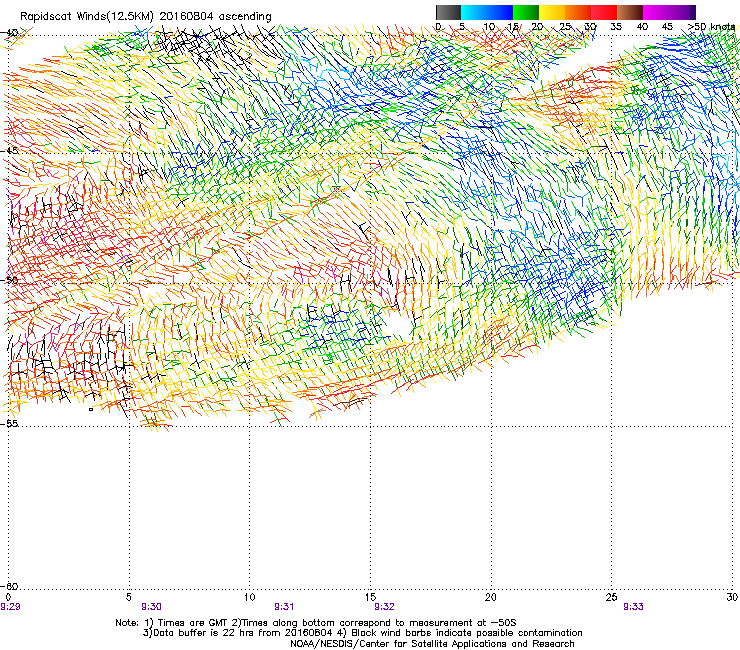740x650 pixels.
Task: Click the -55 latitude axis label
Action: pos(9,423)
